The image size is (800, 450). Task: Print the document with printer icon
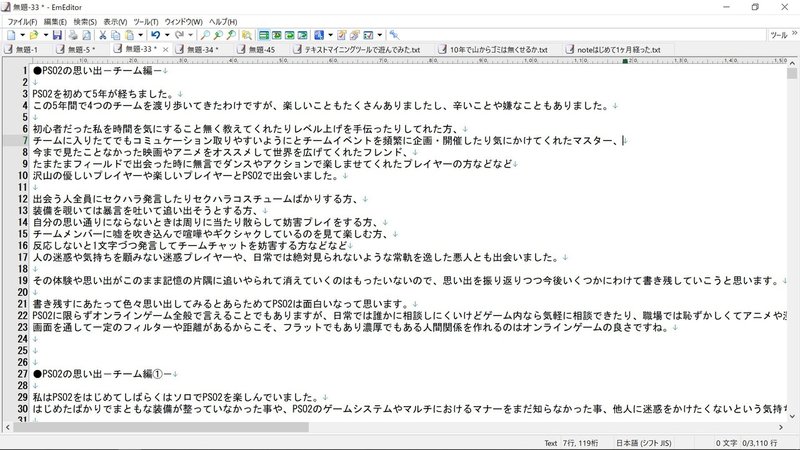(73, 35)
